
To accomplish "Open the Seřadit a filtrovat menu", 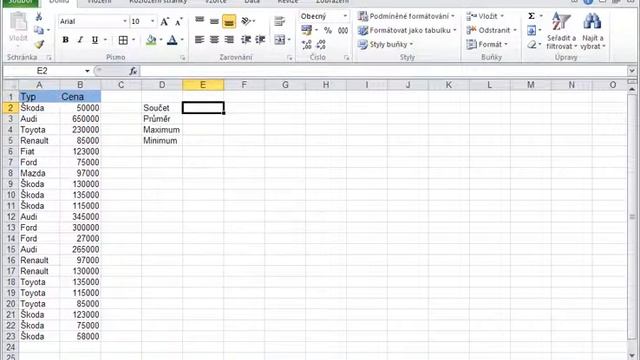I will click(x=562, y=31).
